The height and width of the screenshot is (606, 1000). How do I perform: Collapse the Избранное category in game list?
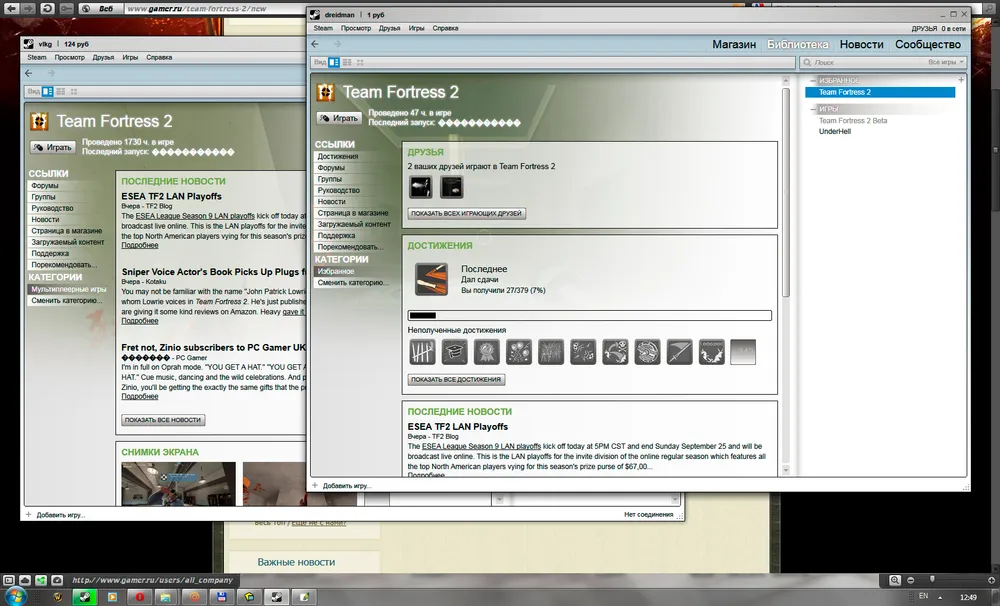813,80
